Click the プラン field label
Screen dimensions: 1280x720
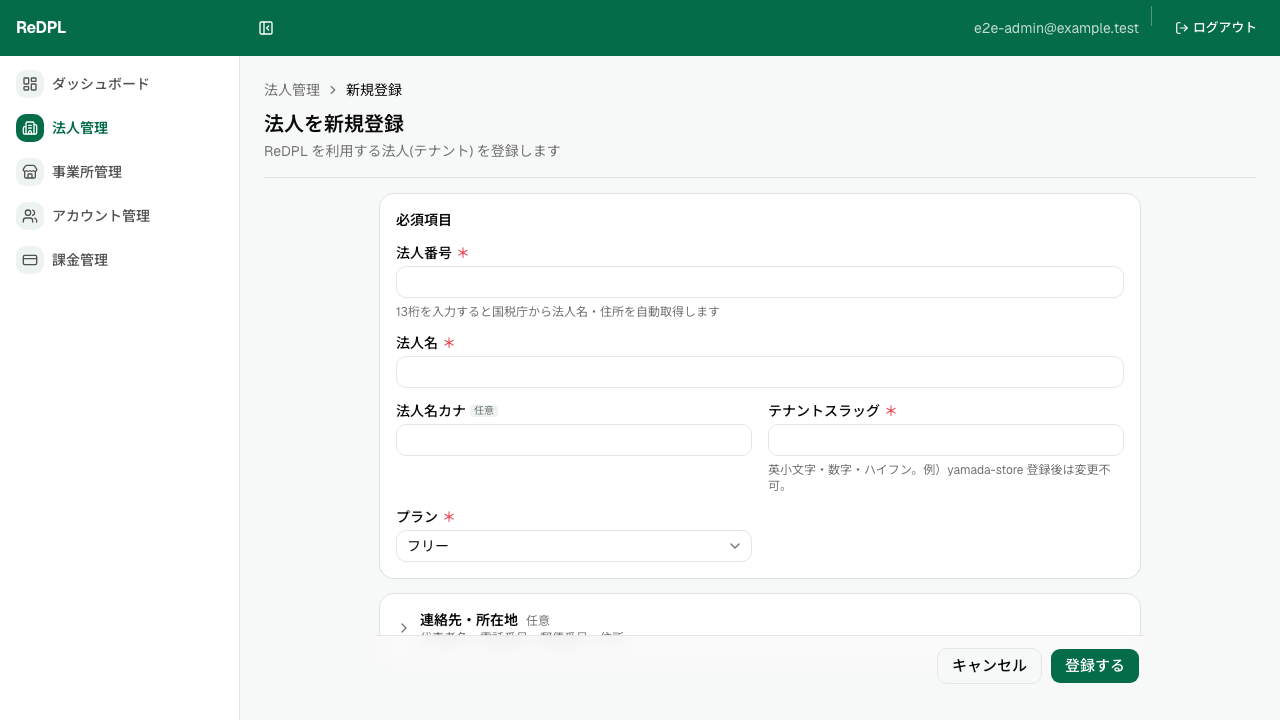pos(417,517)
